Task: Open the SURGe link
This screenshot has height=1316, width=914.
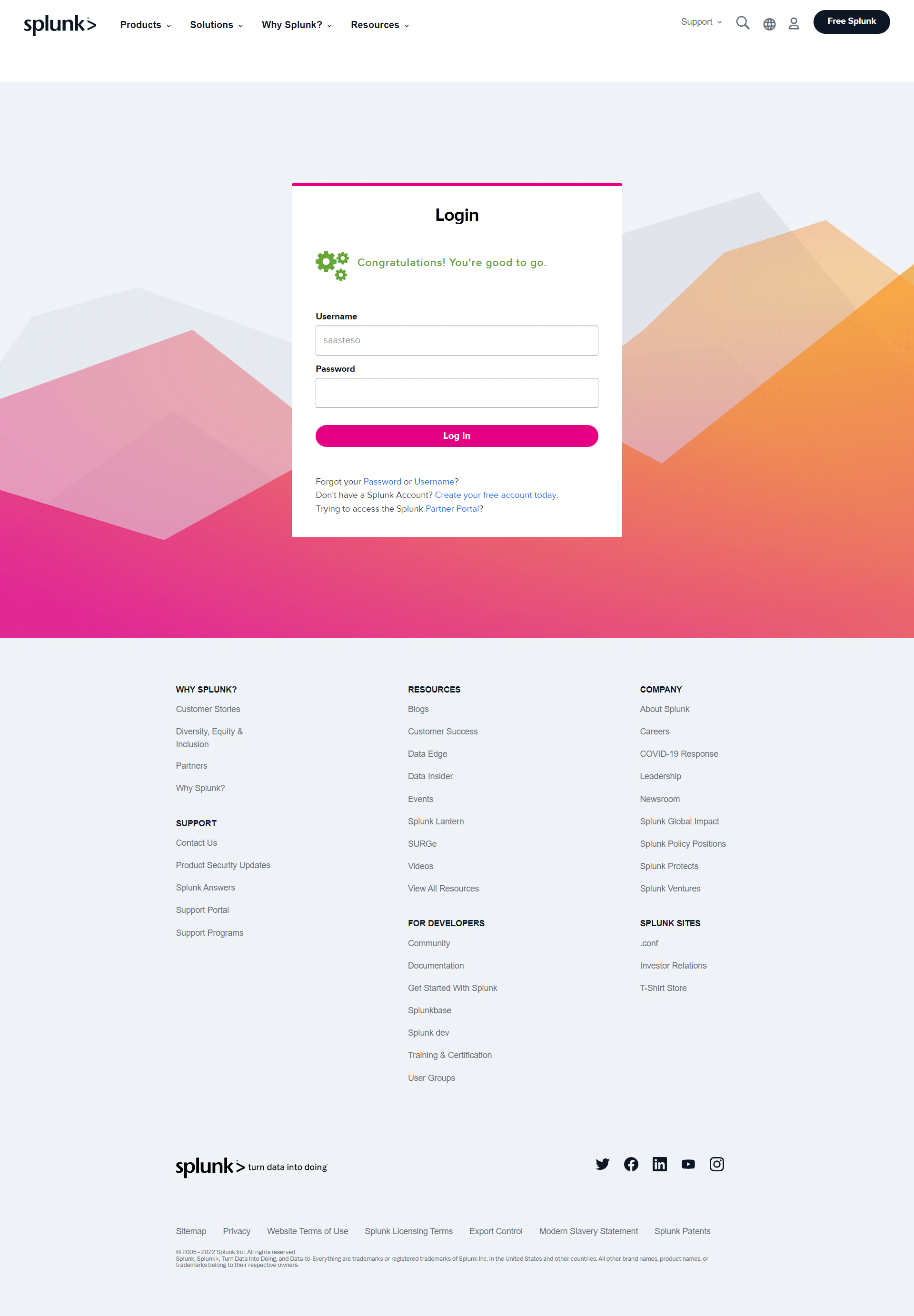Action: coord(422,843)
